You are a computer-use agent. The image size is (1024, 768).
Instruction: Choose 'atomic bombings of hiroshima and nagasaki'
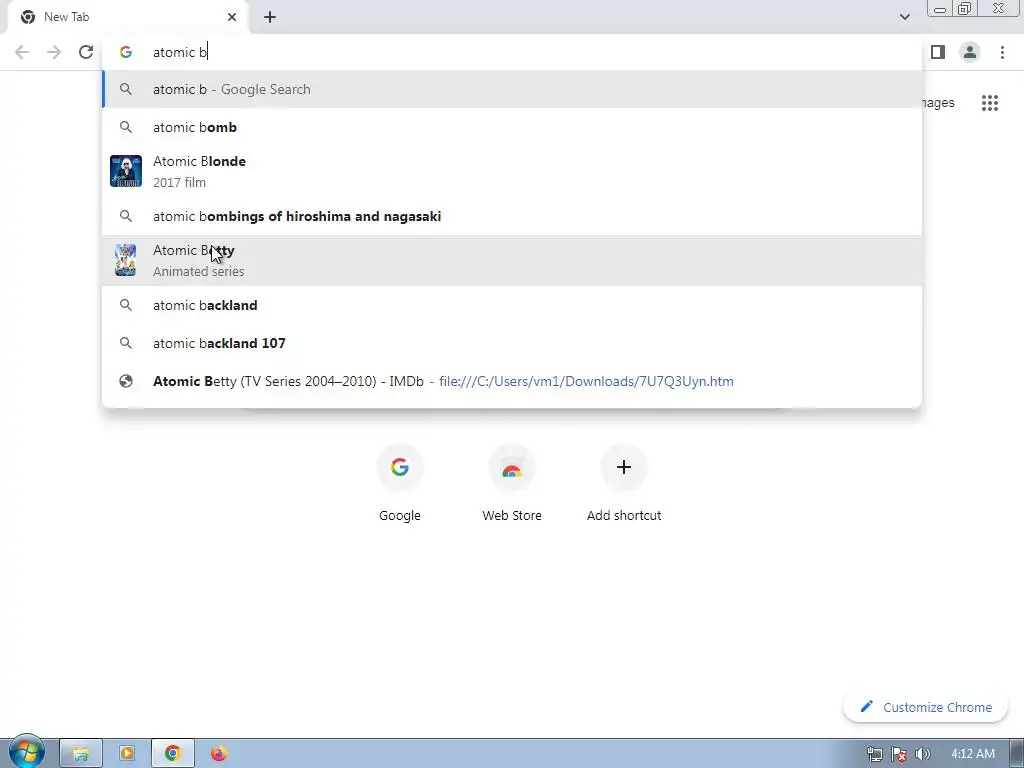point(512,216)
